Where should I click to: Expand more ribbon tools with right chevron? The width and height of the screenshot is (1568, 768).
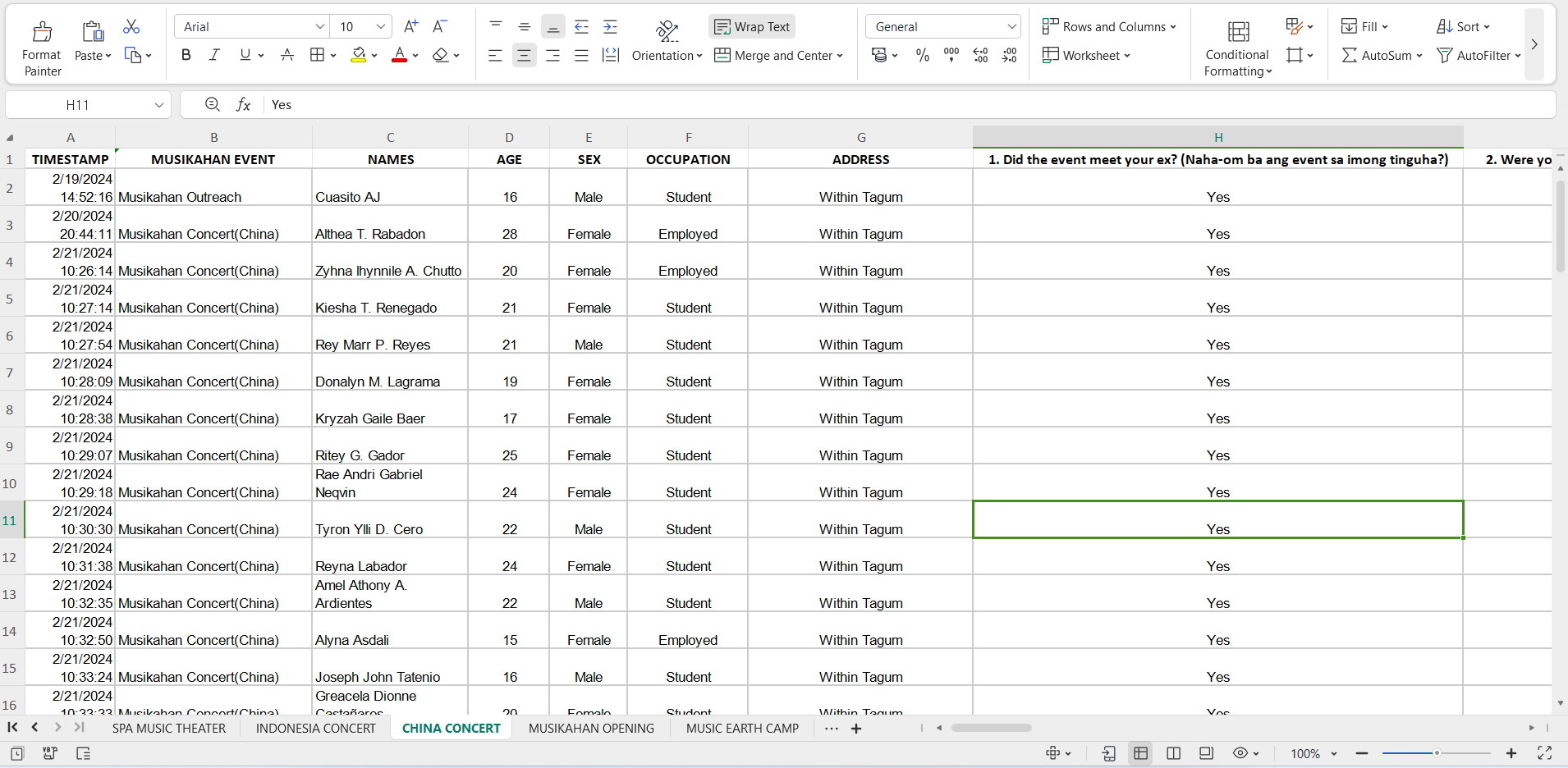tap(1534, 44)
